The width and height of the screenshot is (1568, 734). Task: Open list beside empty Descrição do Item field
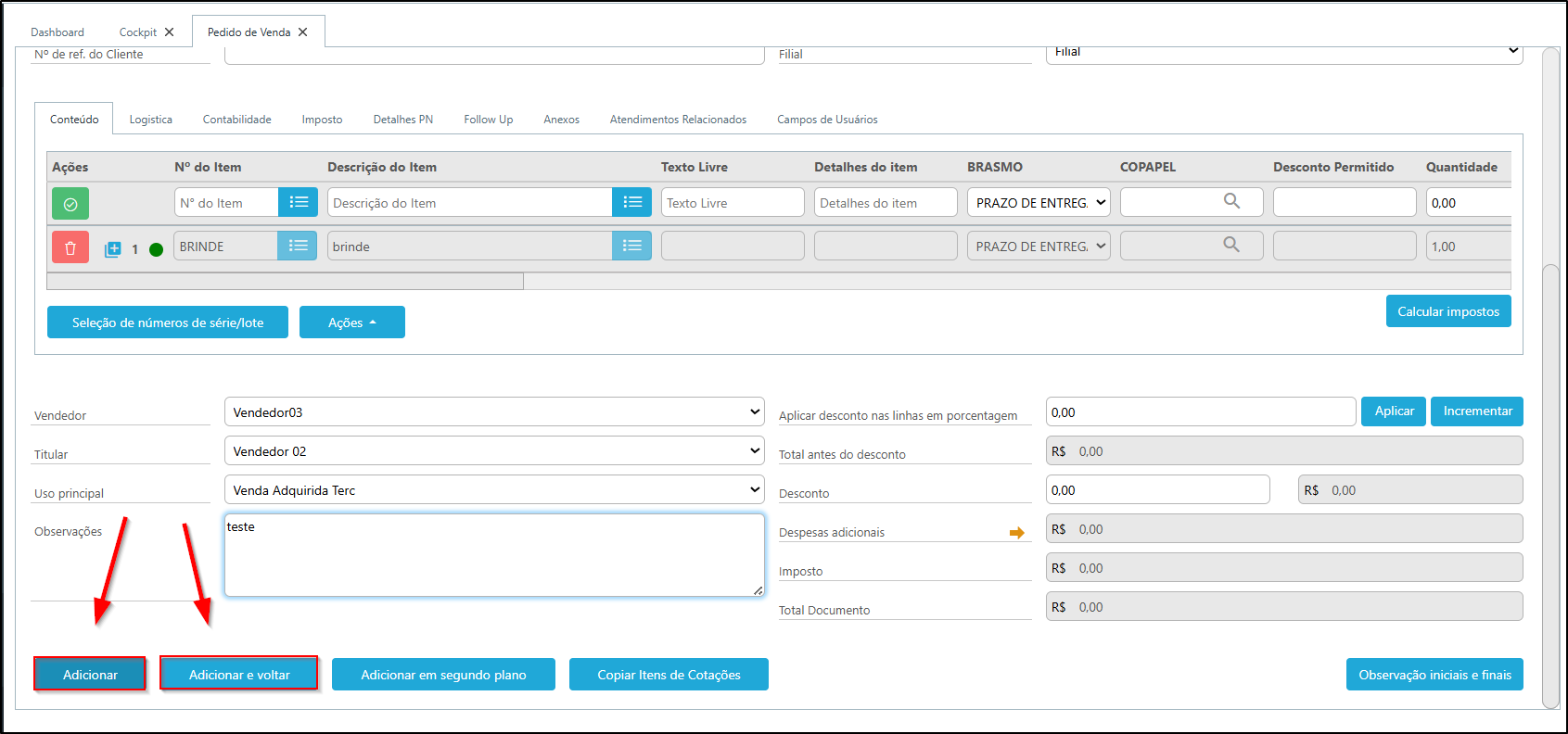(632, 202)
